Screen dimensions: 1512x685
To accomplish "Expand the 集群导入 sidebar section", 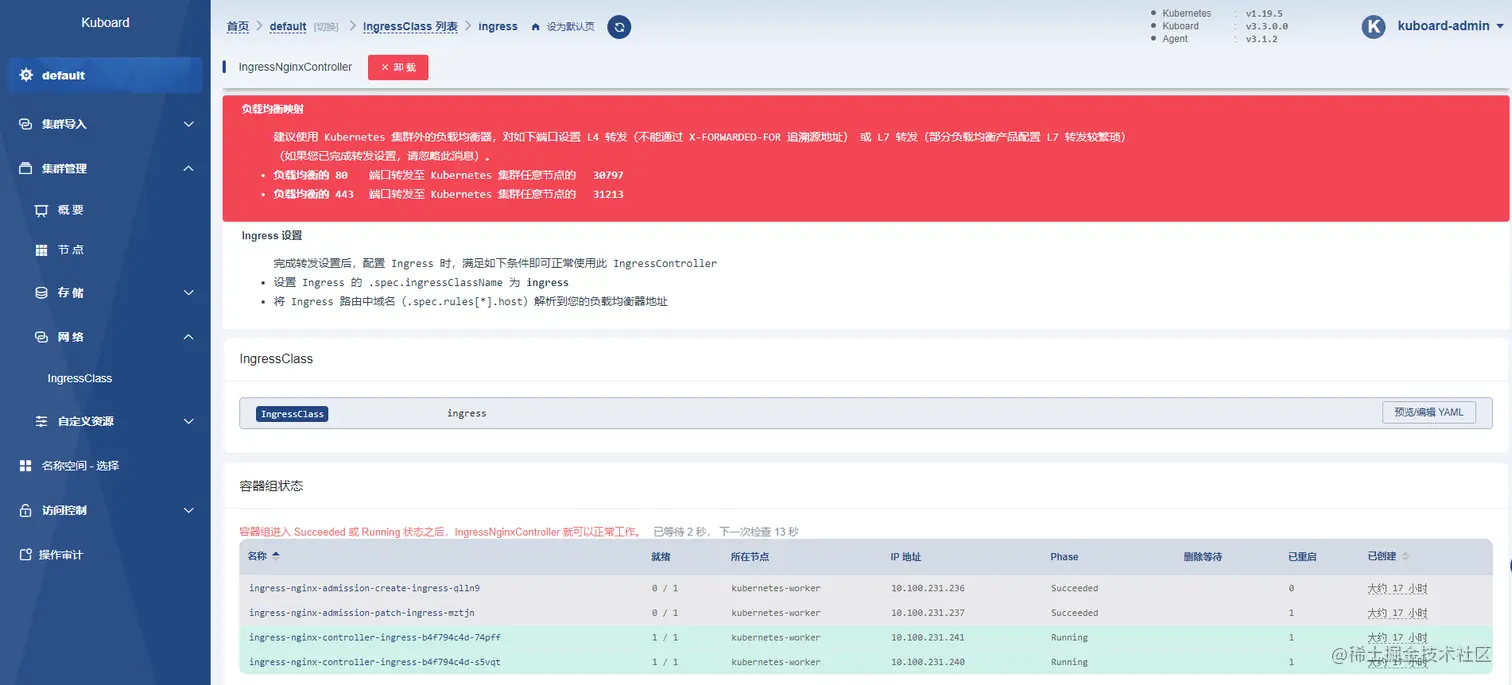I will [104, 124].
